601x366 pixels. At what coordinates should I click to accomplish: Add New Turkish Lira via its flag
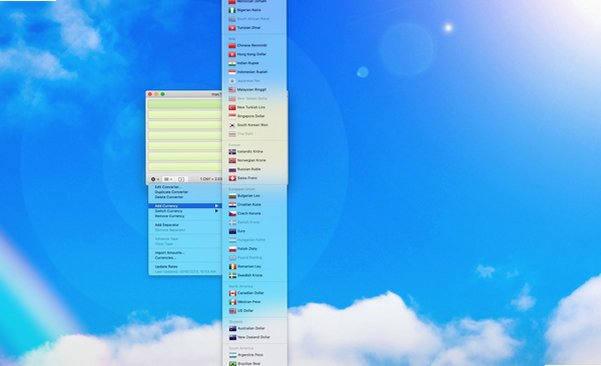pyautogui.click(x=232, y=107)
